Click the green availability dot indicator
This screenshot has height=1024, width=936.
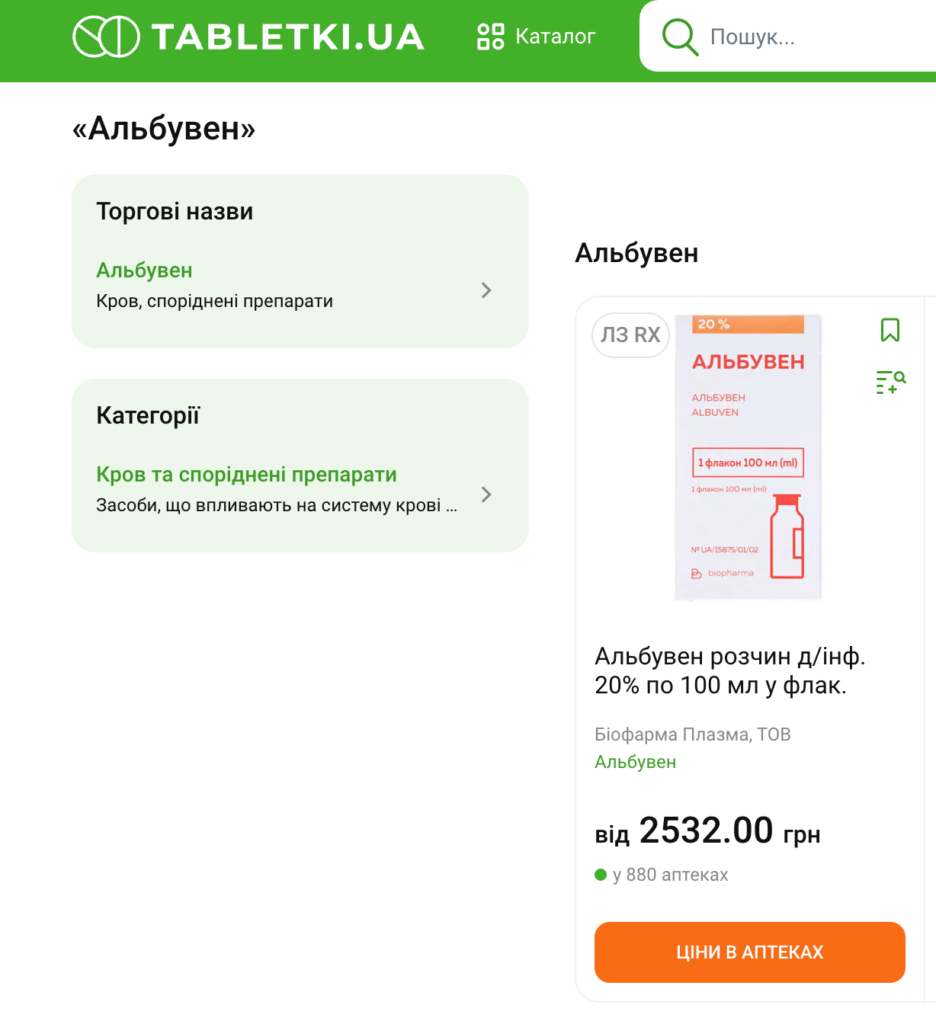click(601, 875)
